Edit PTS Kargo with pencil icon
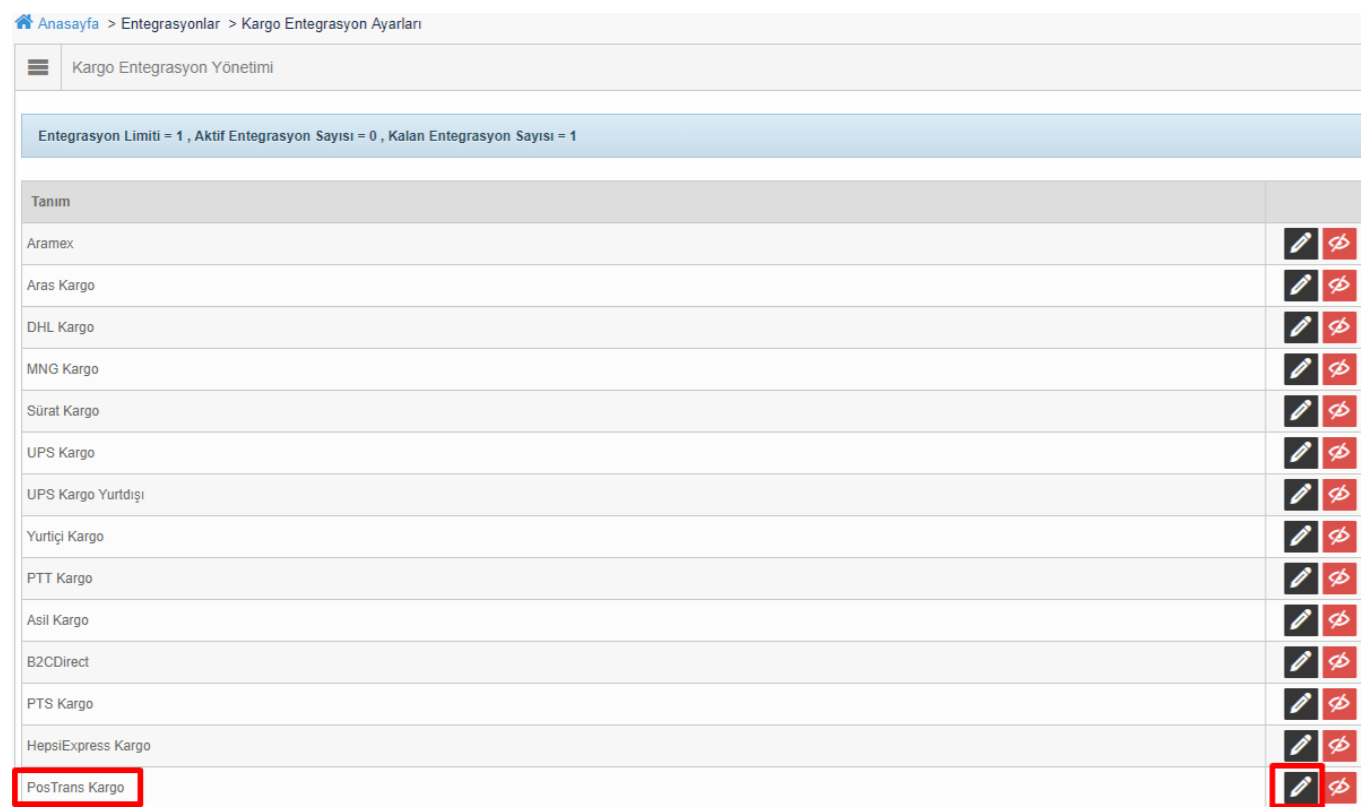Viewport: 1361px width, 810px height. click(x=1300, y=704)
